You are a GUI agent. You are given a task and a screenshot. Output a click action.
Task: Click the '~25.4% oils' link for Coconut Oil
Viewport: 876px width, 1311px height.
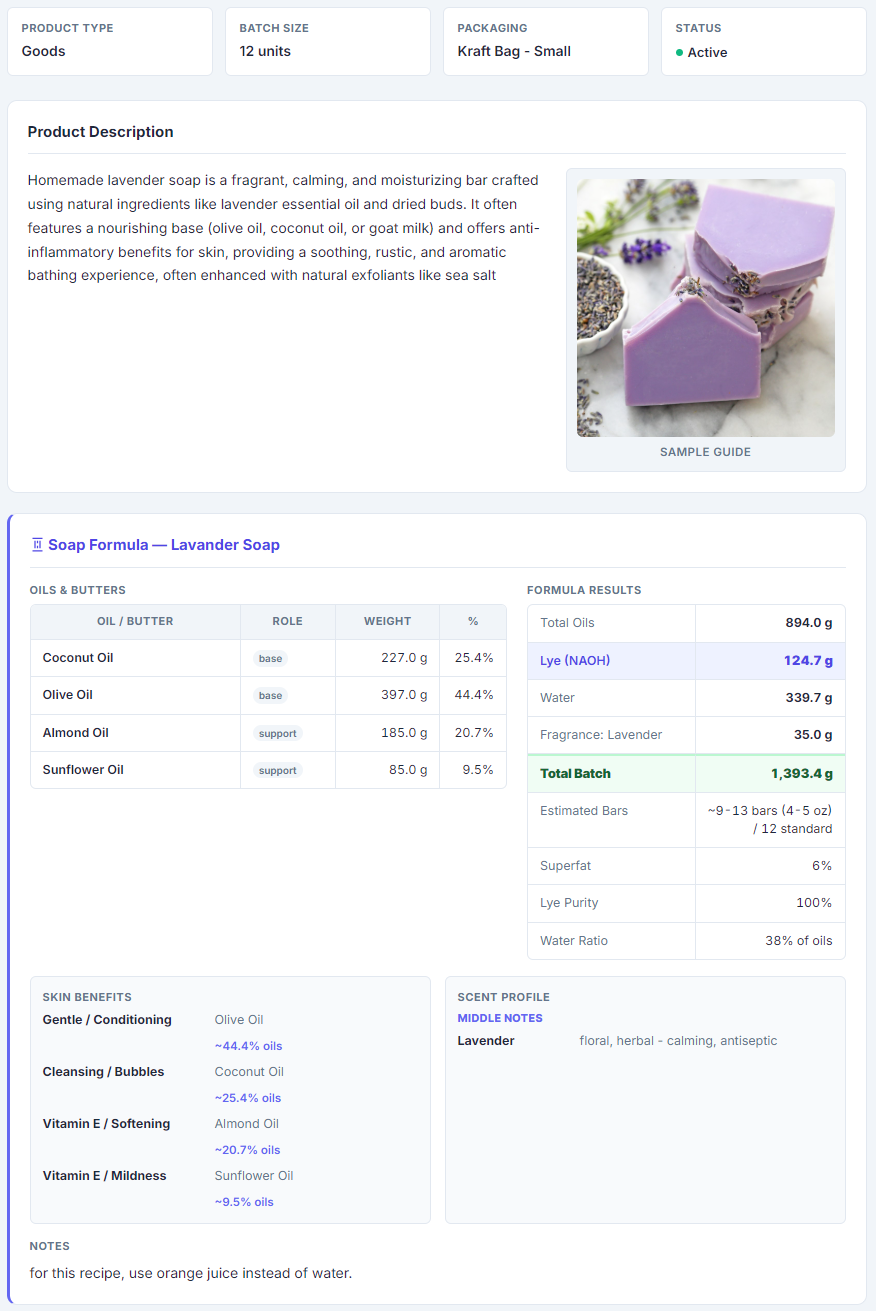coord(248,1097)
